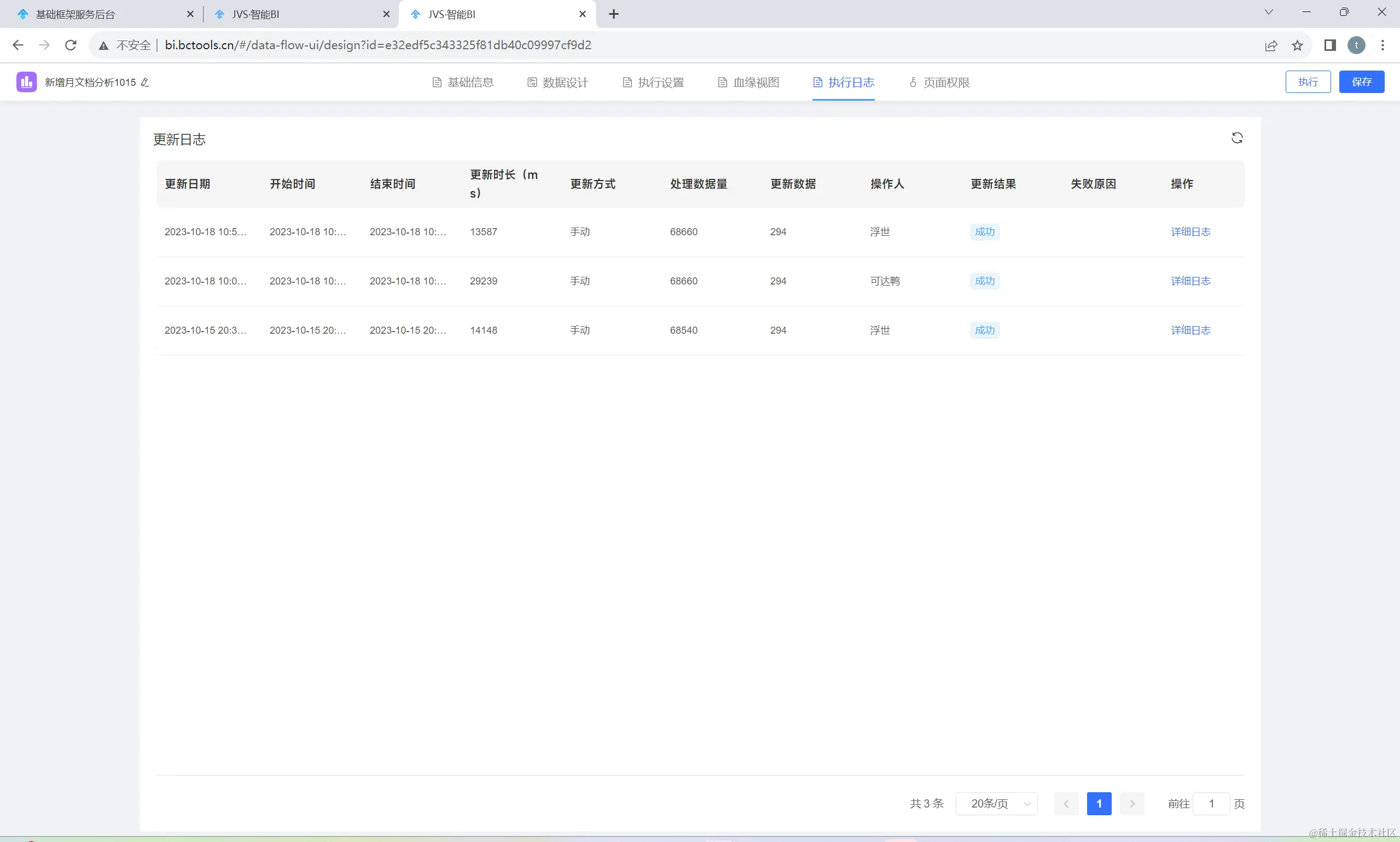Click the pencil edit icon next to the project name
The image size is (1400, 842).
tap(144, 82)
